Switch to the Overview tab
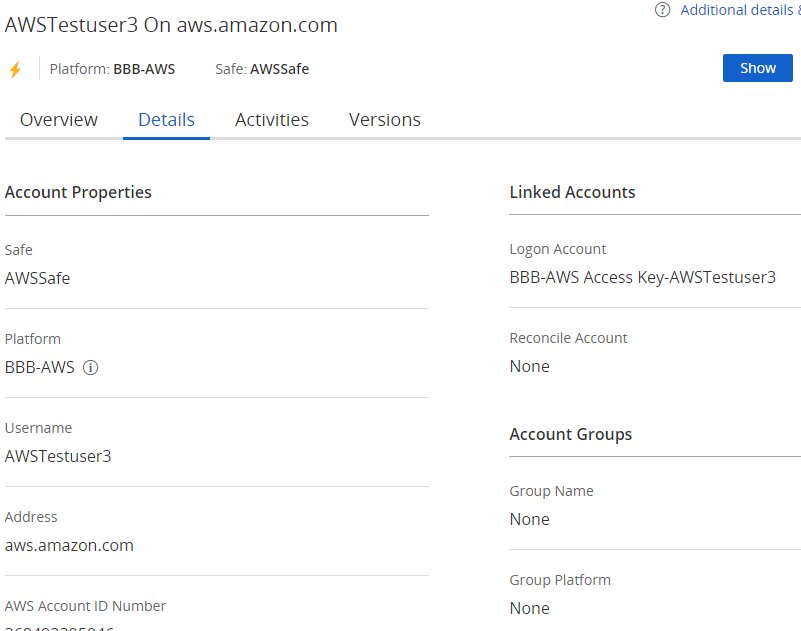The image size is (801, 631). (x=58, y=119)
